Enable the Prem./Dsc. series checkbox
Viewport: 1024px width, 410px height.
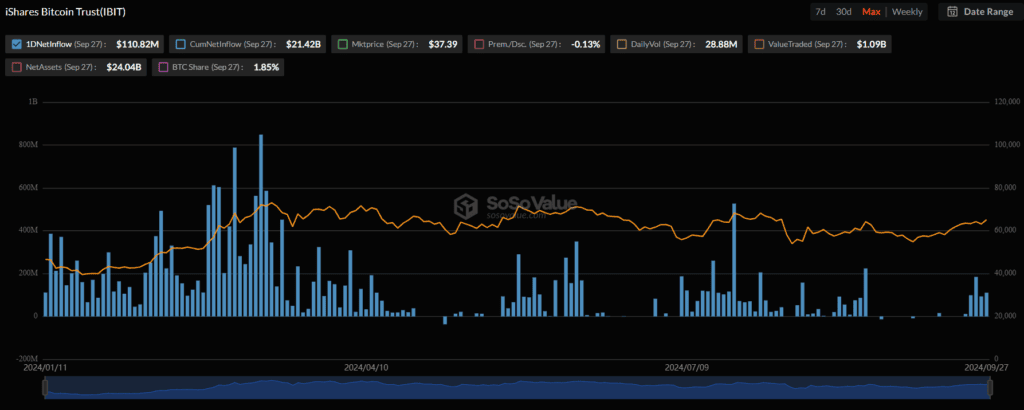(479, 44)
